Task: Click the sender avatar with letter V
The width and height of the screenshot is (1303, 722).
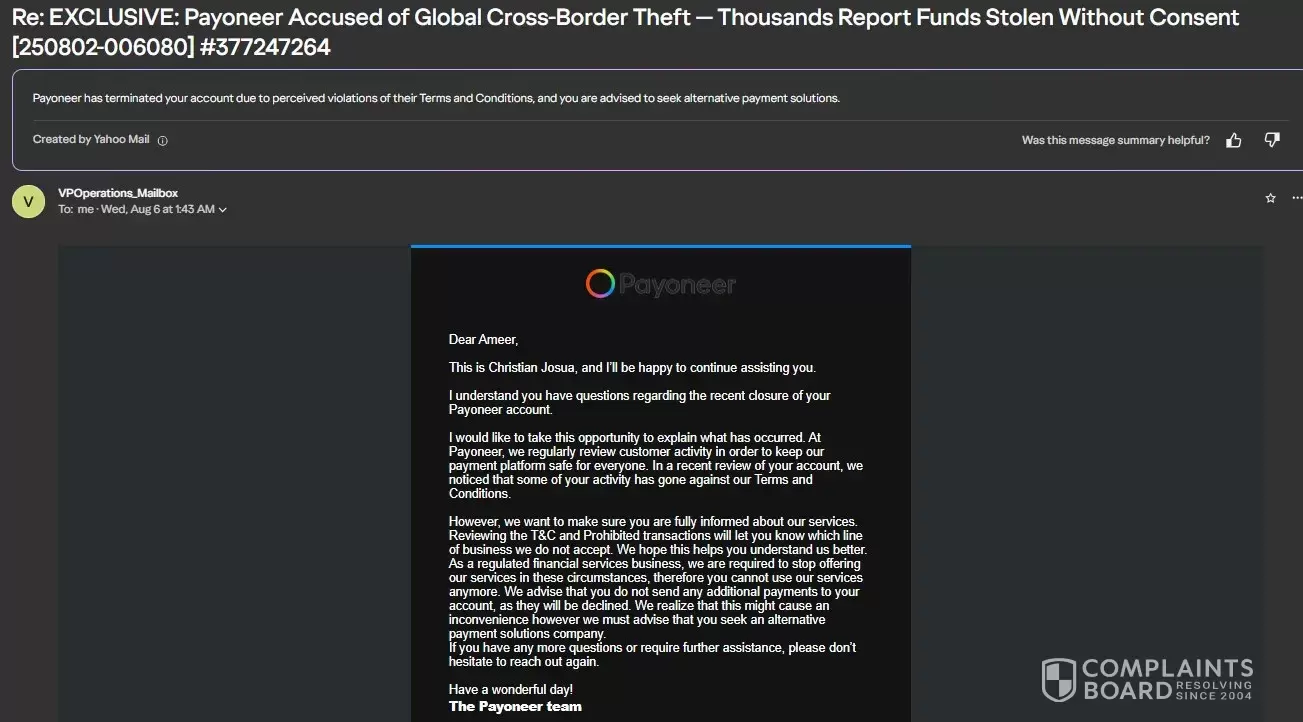Action: [28, 201]
